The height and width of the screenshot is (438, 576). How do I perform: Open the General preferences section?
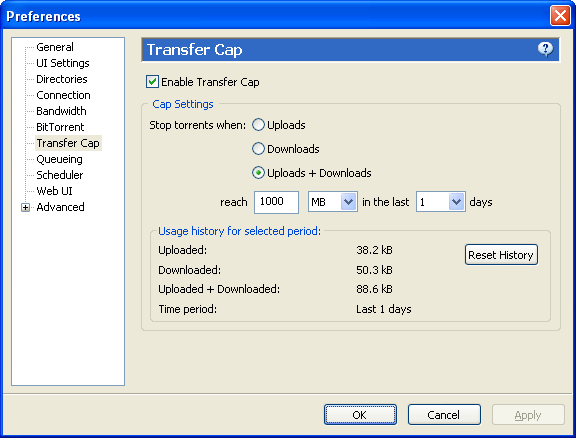pos(55,47)
